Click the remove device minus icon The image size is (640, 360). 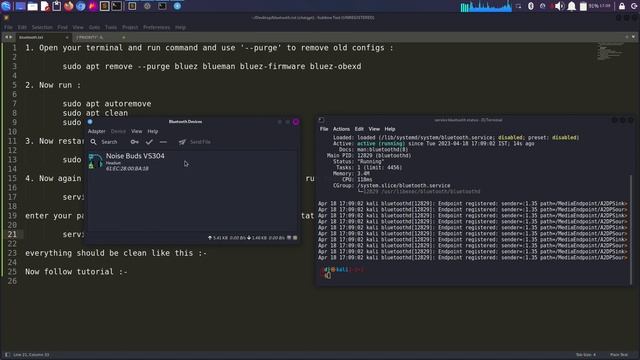(163, 142)
